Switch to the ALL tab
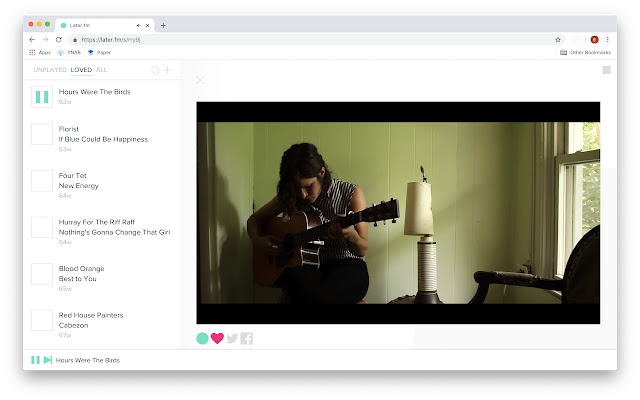 [102, 70]
